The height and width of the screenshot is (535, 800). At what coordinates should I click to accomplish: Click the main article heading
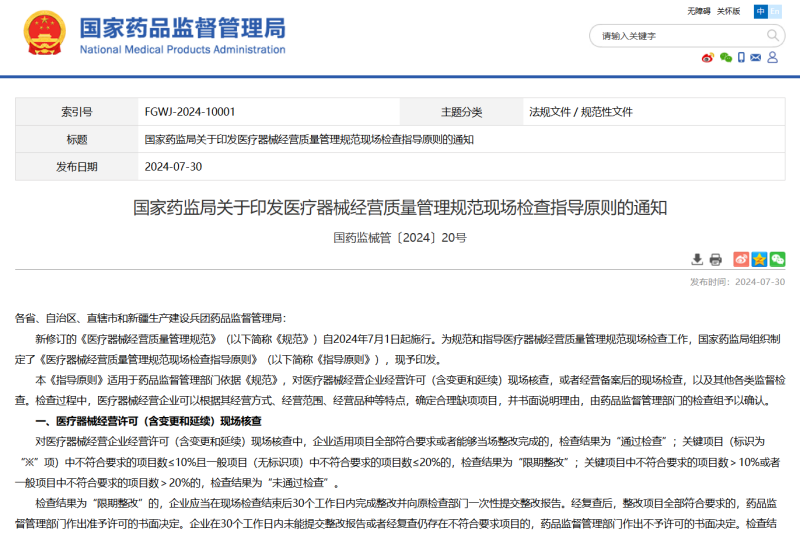click(400, 208)
